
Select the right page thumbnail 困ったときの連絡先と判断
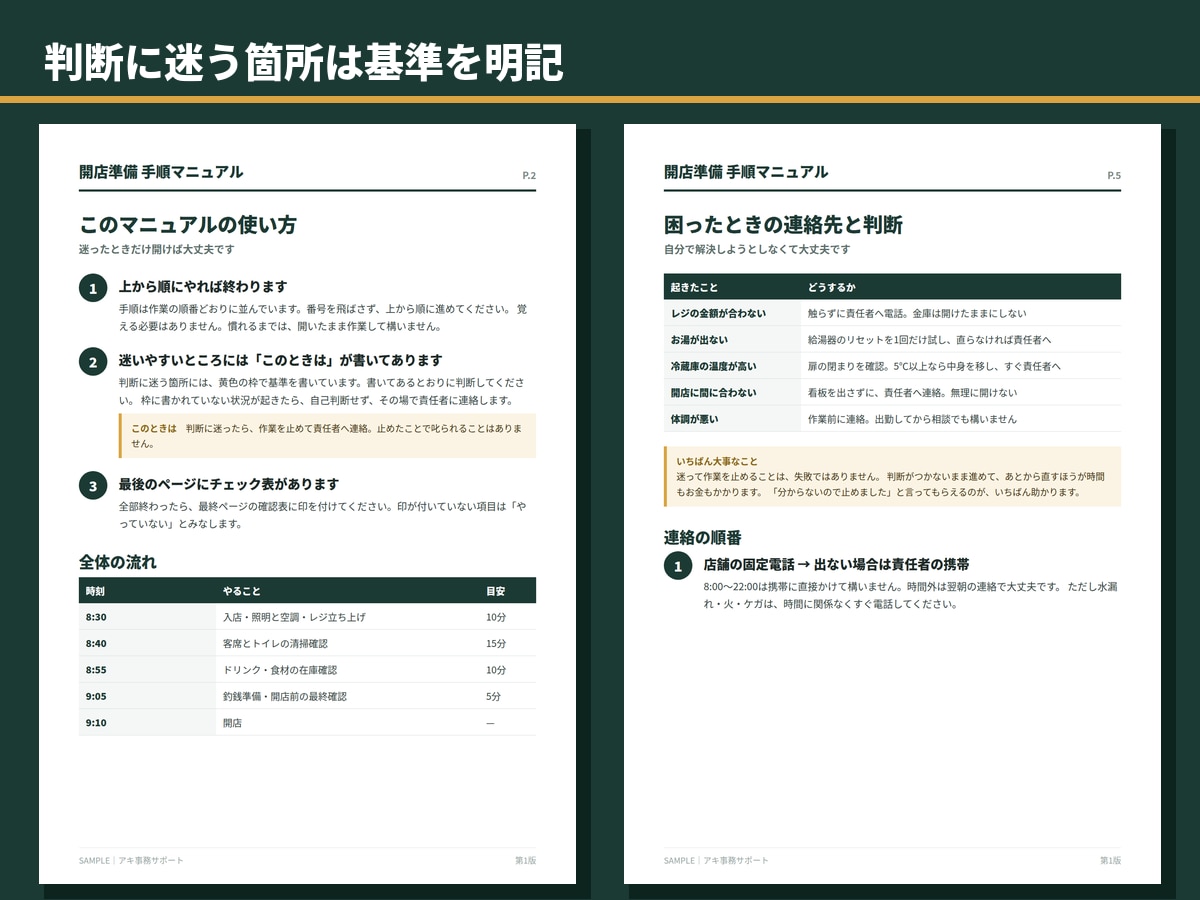892,504
